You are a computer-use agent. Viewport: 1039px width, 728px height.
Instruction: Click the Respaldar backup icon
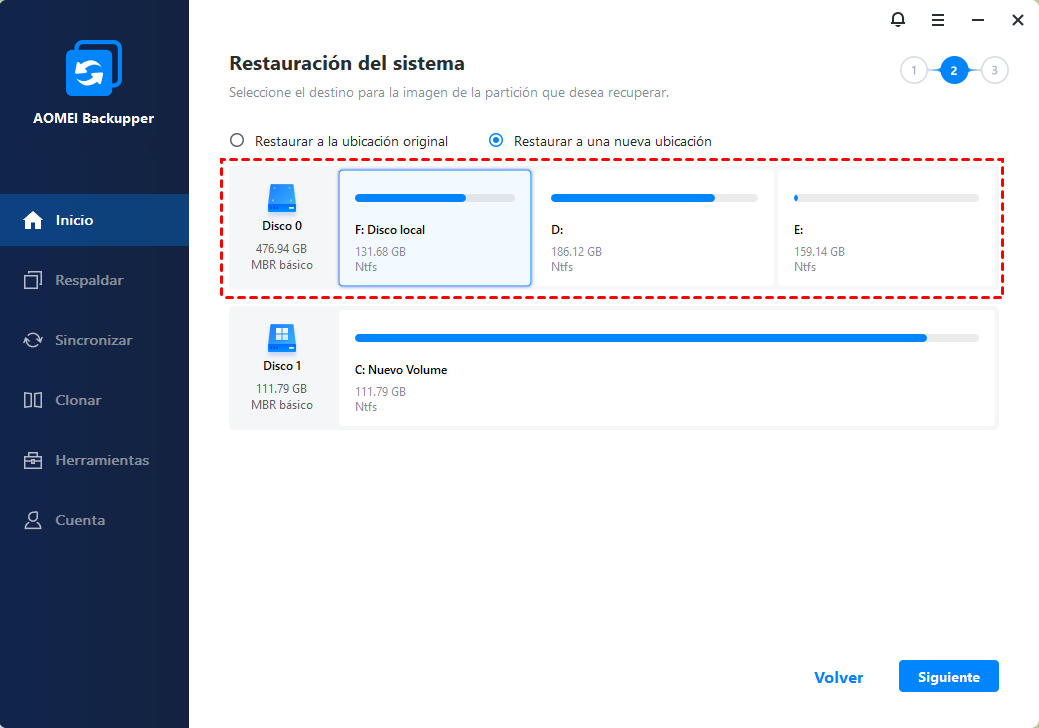point(32,280)
